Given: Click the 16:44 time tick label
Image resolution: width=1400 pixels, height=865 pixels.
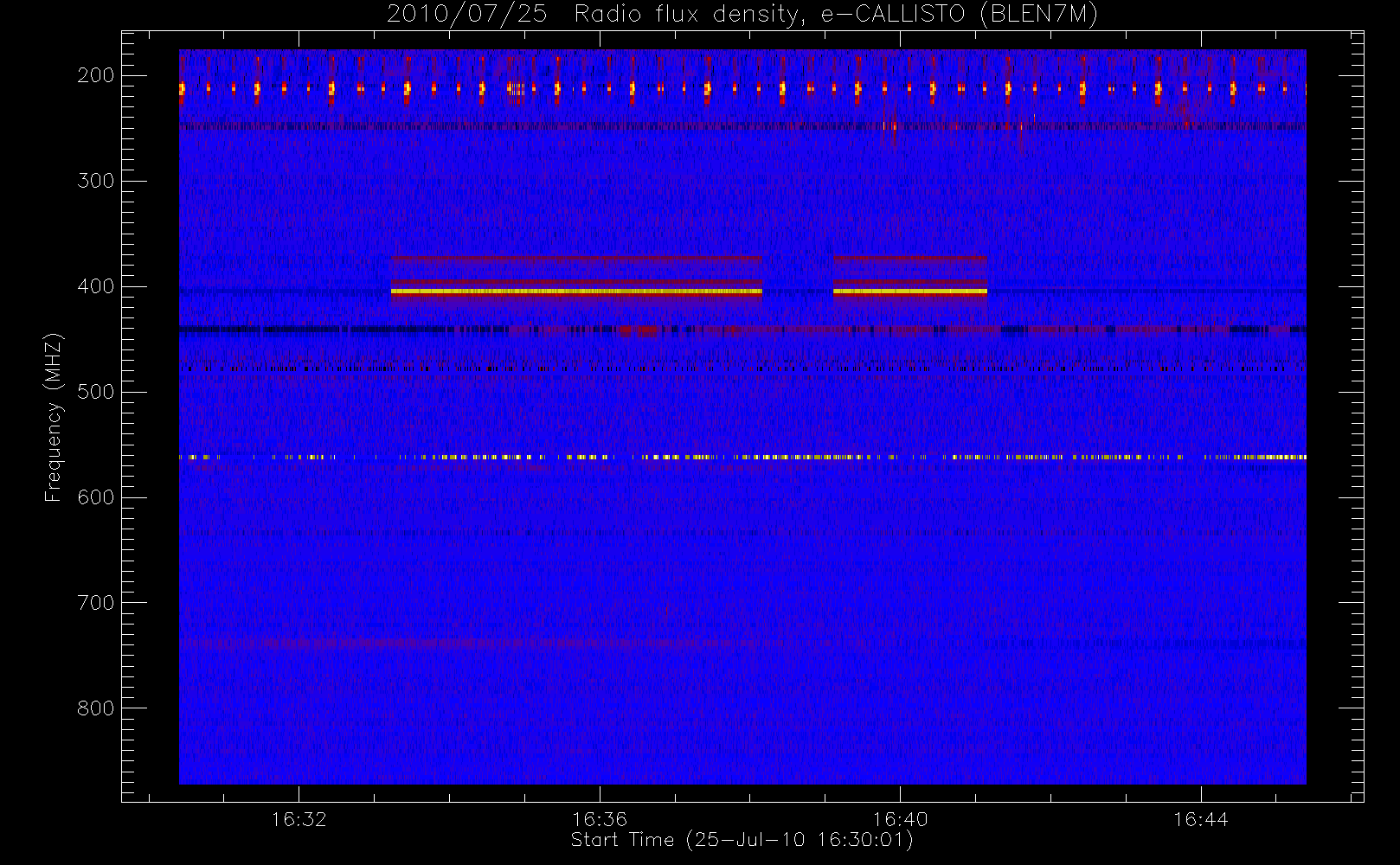Looking at the screenshot, I should coord(1201,819).
